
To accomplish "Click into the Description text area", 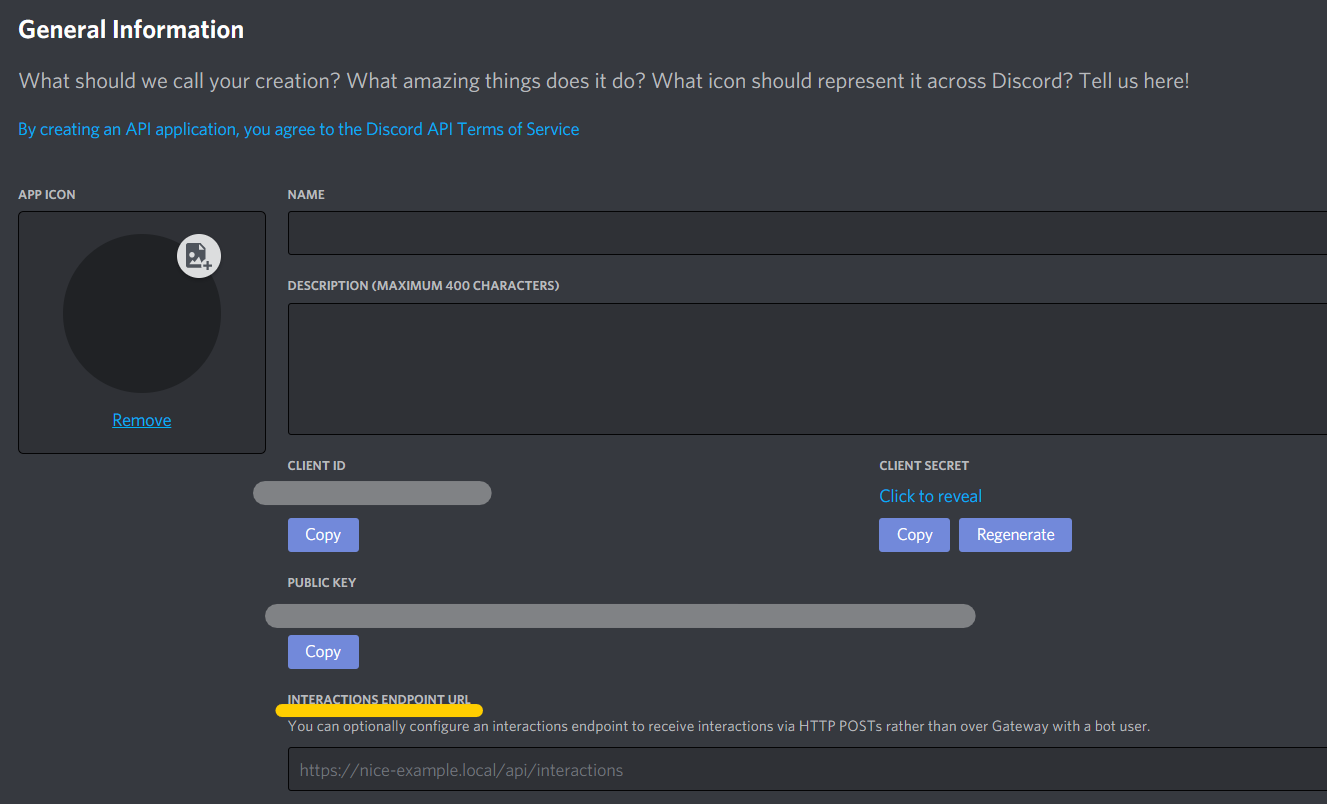I will point(807,369).
